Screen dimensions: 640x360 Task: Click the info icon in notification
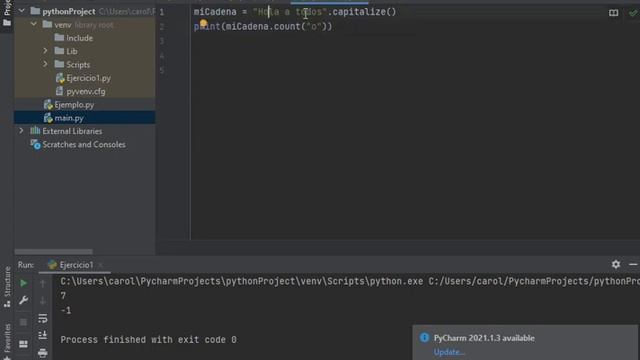tap(424, 338)
